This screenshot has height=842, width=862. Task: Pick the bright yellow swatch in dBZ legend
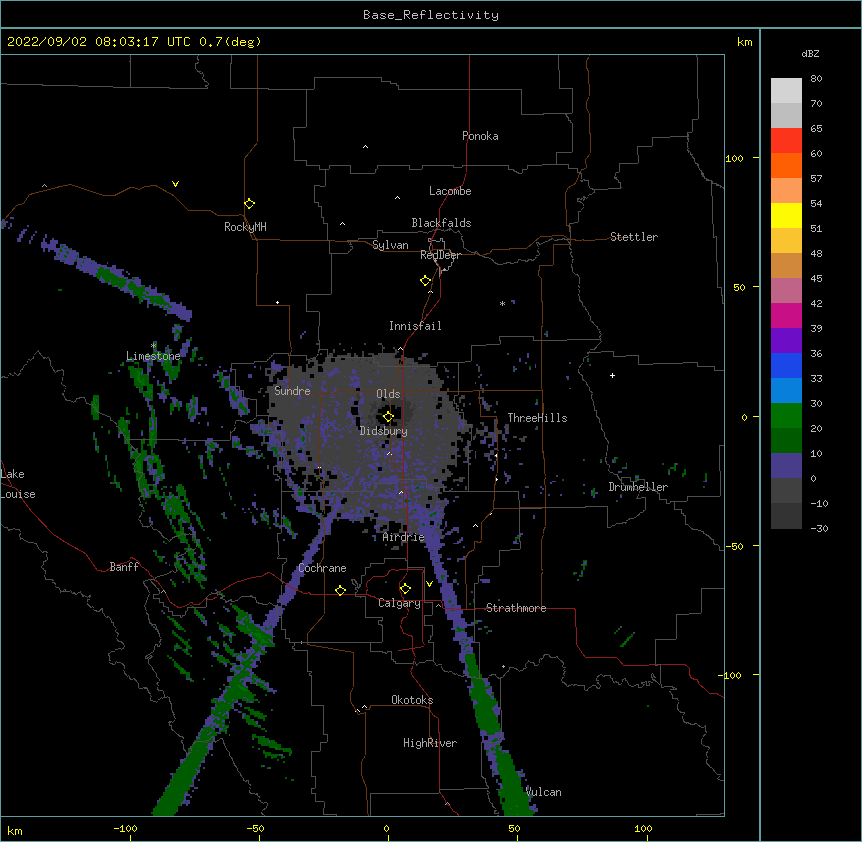coord(786,215)
